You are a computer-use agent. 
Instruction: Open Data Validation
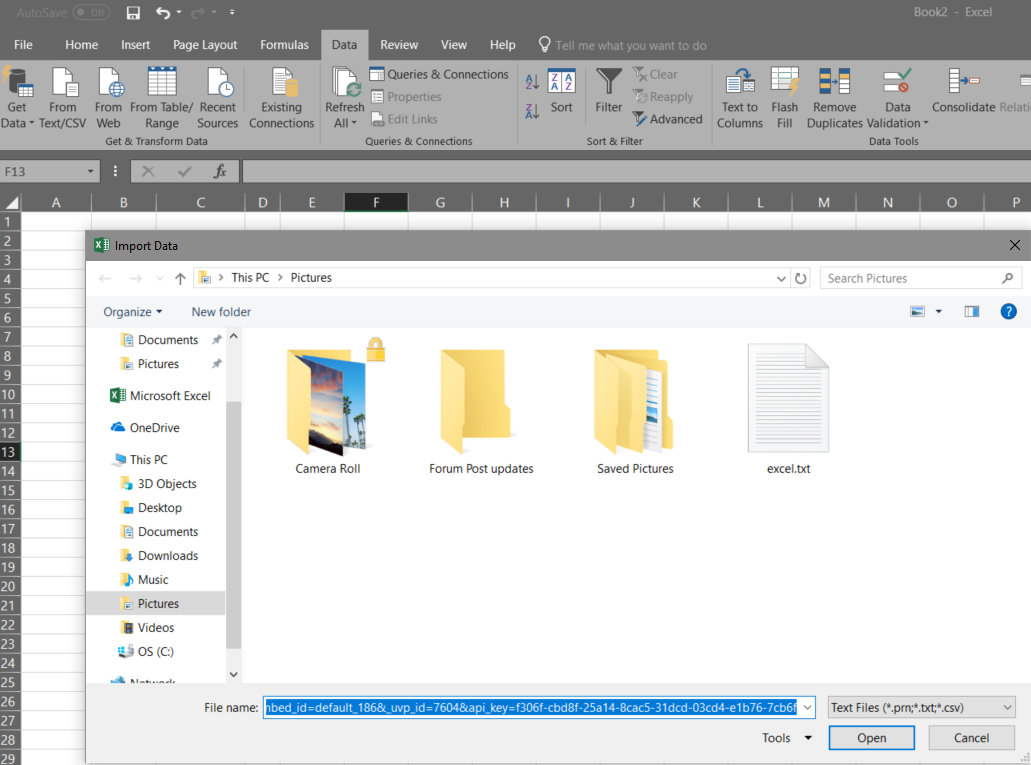898,97
